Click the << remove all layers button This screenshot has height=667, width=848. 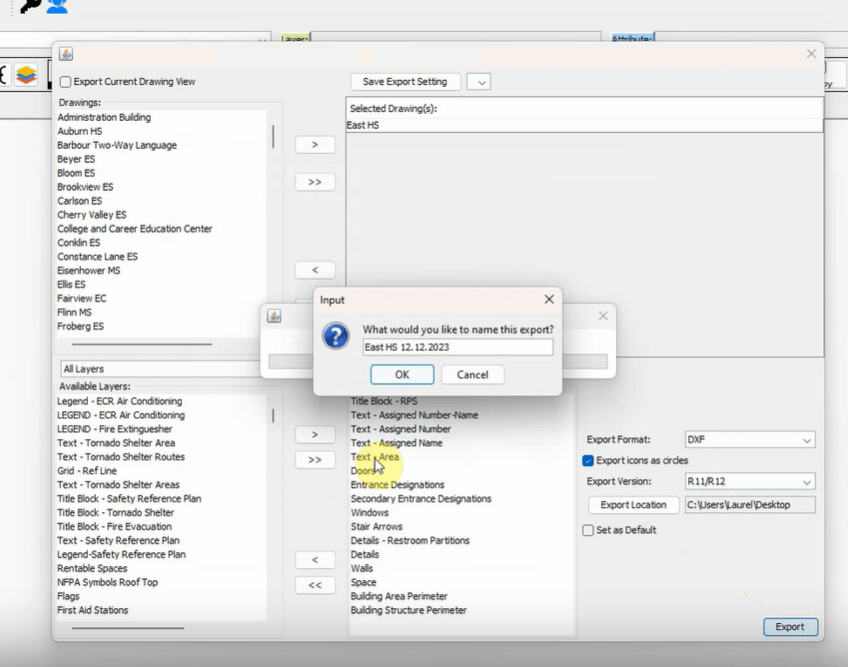[315, 585]
